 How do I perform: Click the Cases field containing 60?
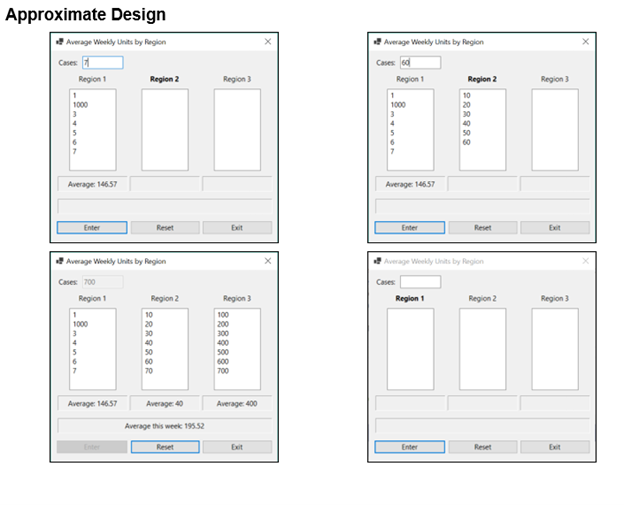[420, 62]
